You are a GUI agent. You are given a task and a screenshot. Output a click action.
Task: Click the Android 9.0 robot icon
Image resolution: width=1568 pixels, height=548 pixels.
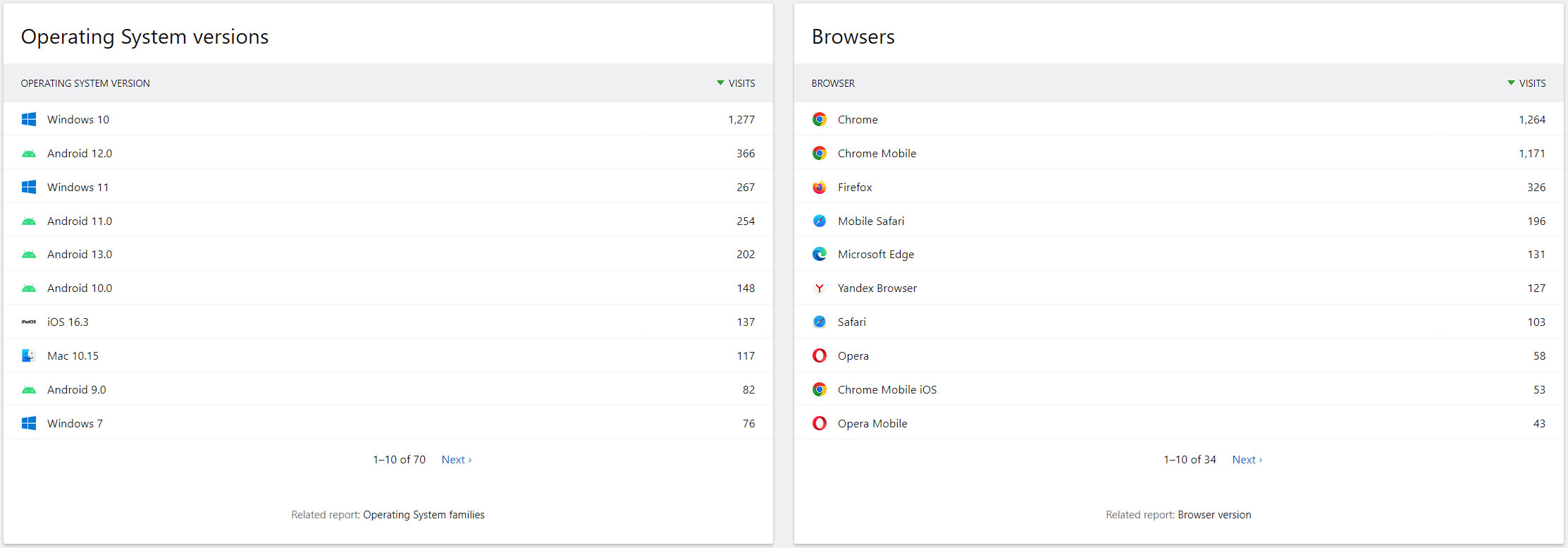(29, 390)
